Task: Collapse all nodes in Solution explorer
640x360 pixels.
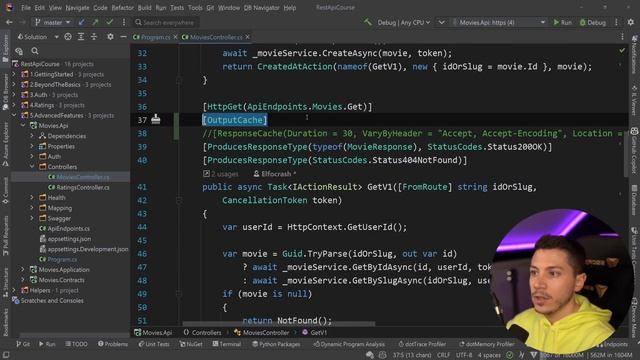Action: point(94,37)
